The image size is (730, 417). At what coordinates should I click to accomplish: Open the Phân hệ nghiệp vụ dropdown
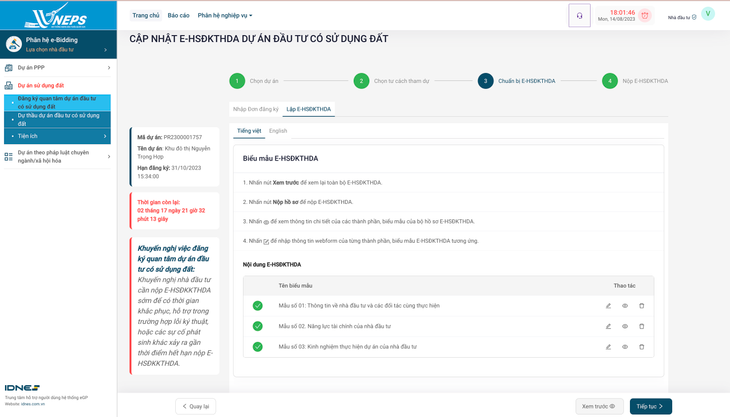(x=225, y=16)
